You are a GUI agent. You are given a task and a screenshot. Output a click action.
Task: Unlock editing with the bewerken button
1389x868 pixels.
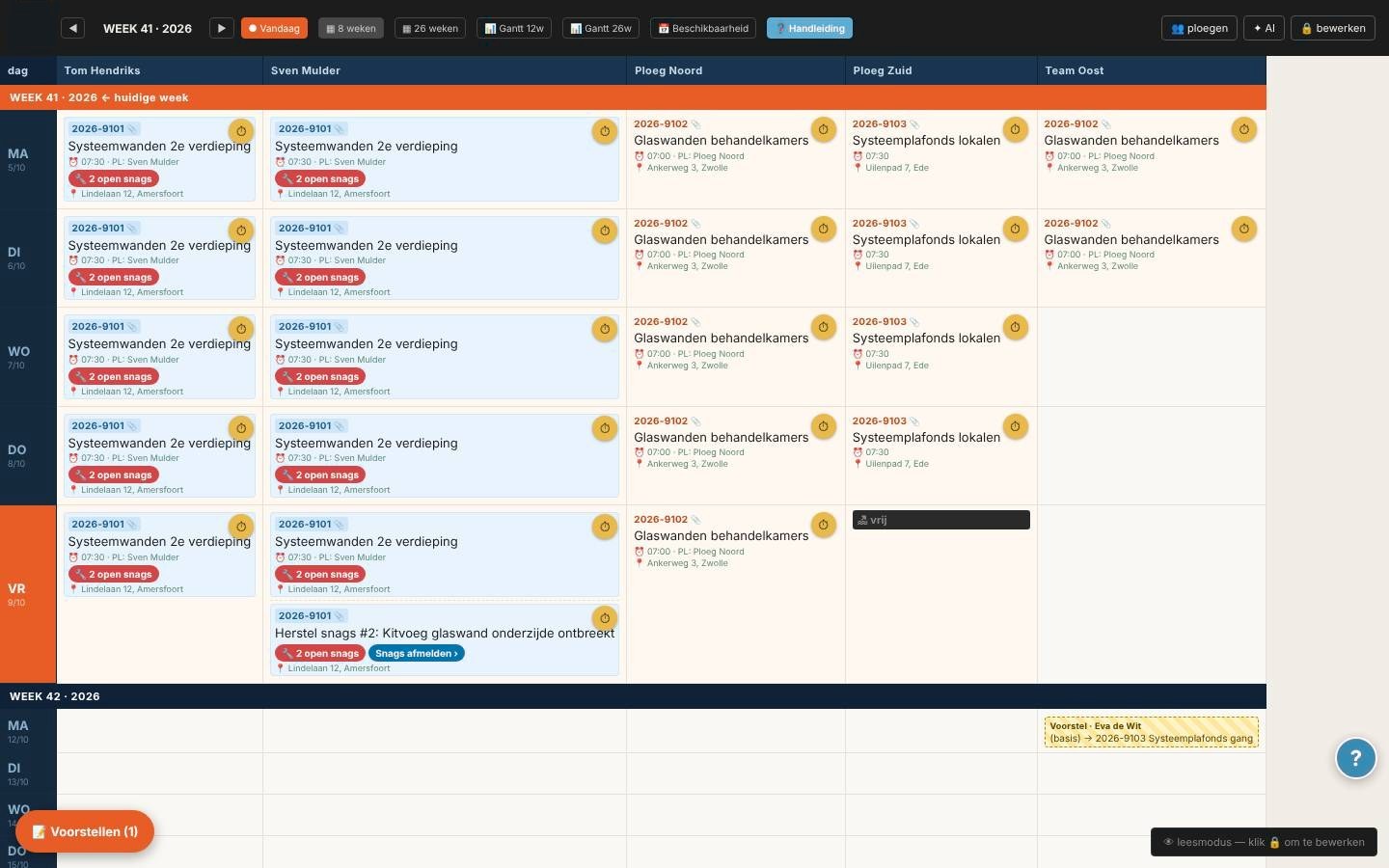tap(1333, 28)
